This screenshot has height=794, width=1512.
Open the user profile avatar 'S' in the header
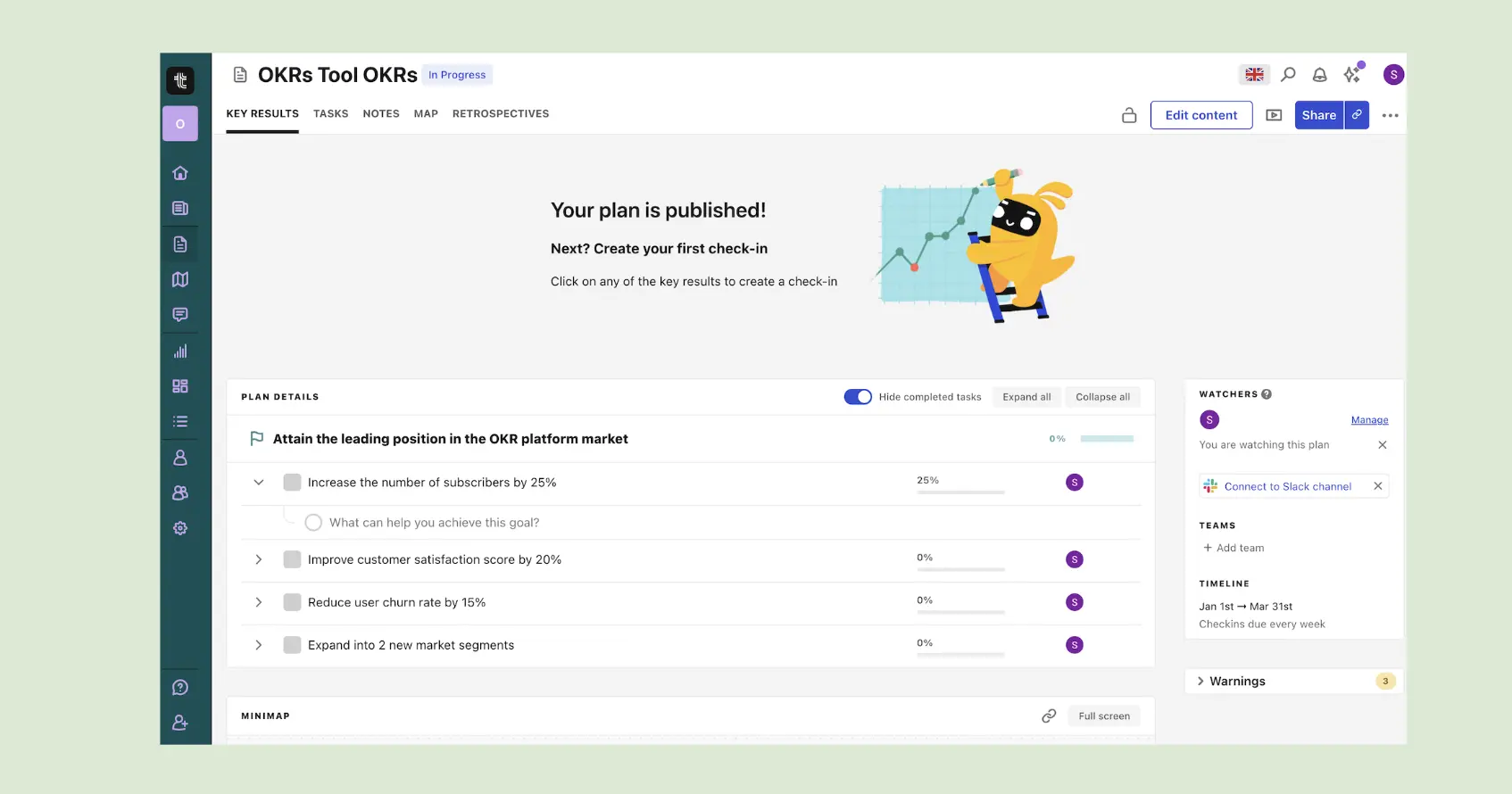pyautogui.click(x=1393, y=75)
